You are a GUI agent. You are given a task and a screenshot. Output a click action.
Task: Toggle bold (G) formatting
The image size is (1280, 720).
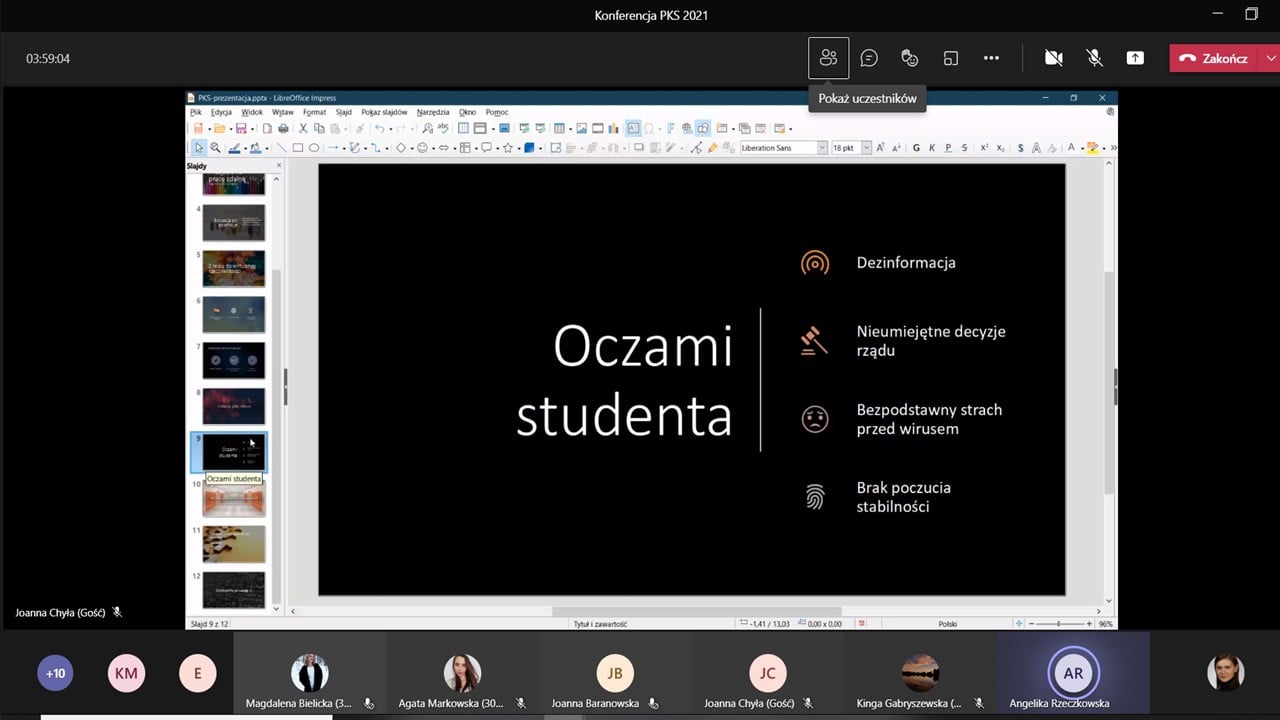tap(917, 148)
